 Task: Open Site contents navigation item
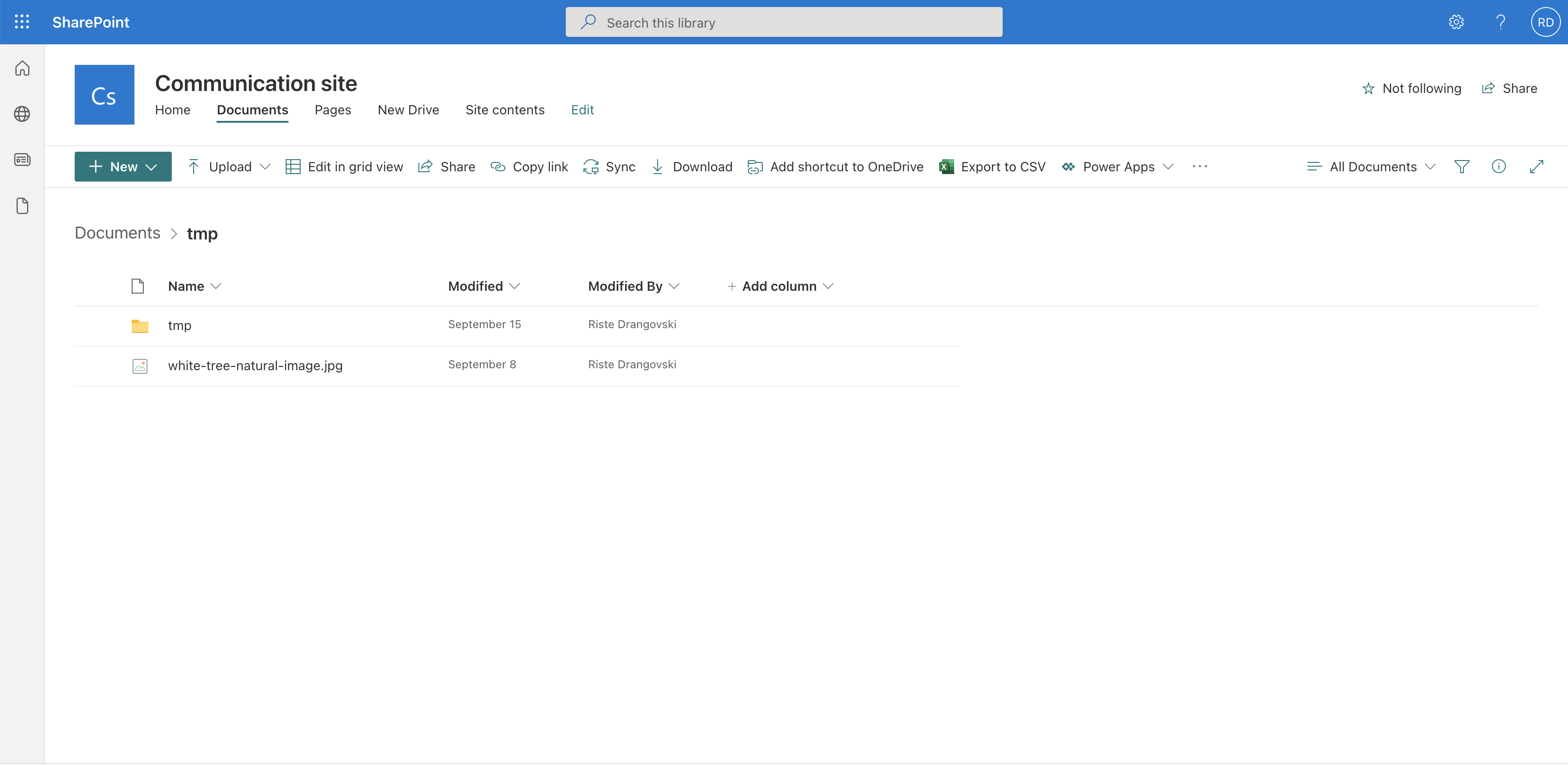[505, 110]
